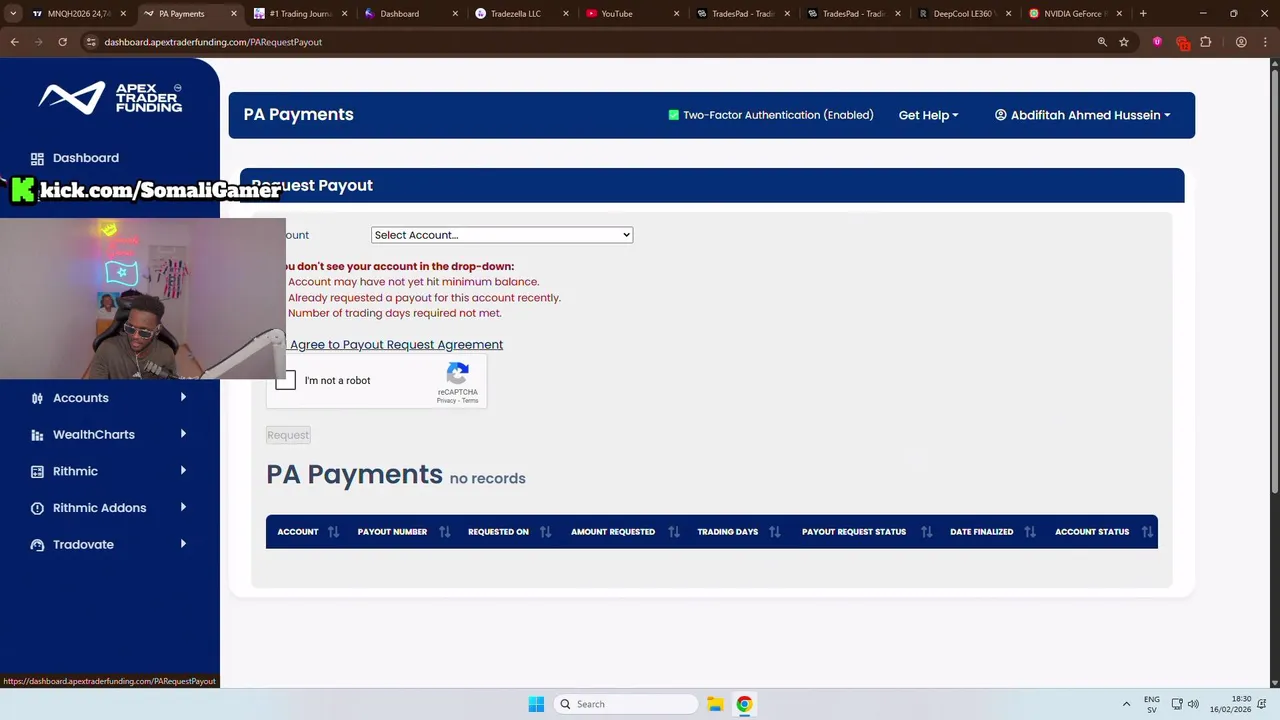Screen dimensions: 1280x720
Task: Click the WealthCharts sidebar icon
Action: (37, 435)
